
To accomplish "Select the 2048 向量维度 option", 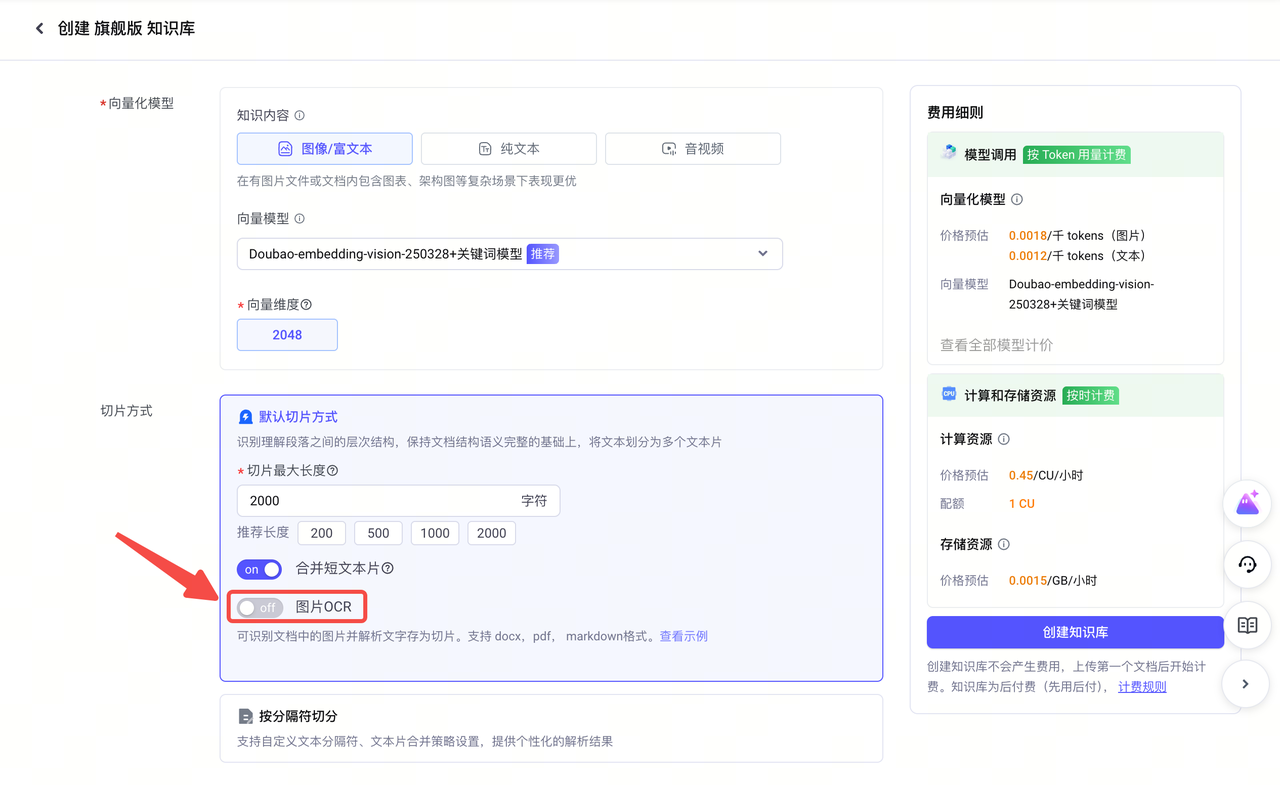I will point(287,335).
